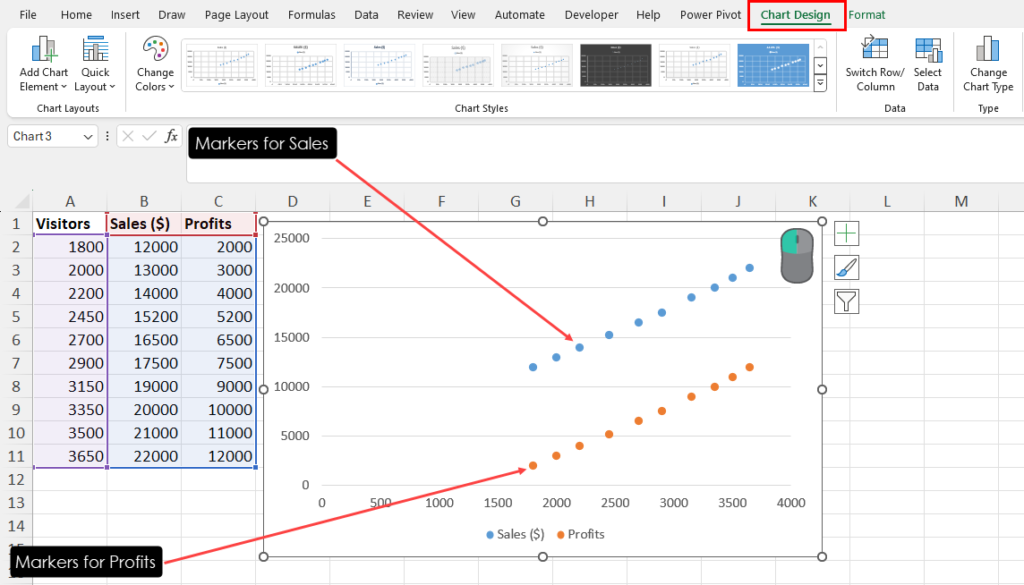Select column B header
This screenshot has width=1024, height=585.
(x=144, y=201)
